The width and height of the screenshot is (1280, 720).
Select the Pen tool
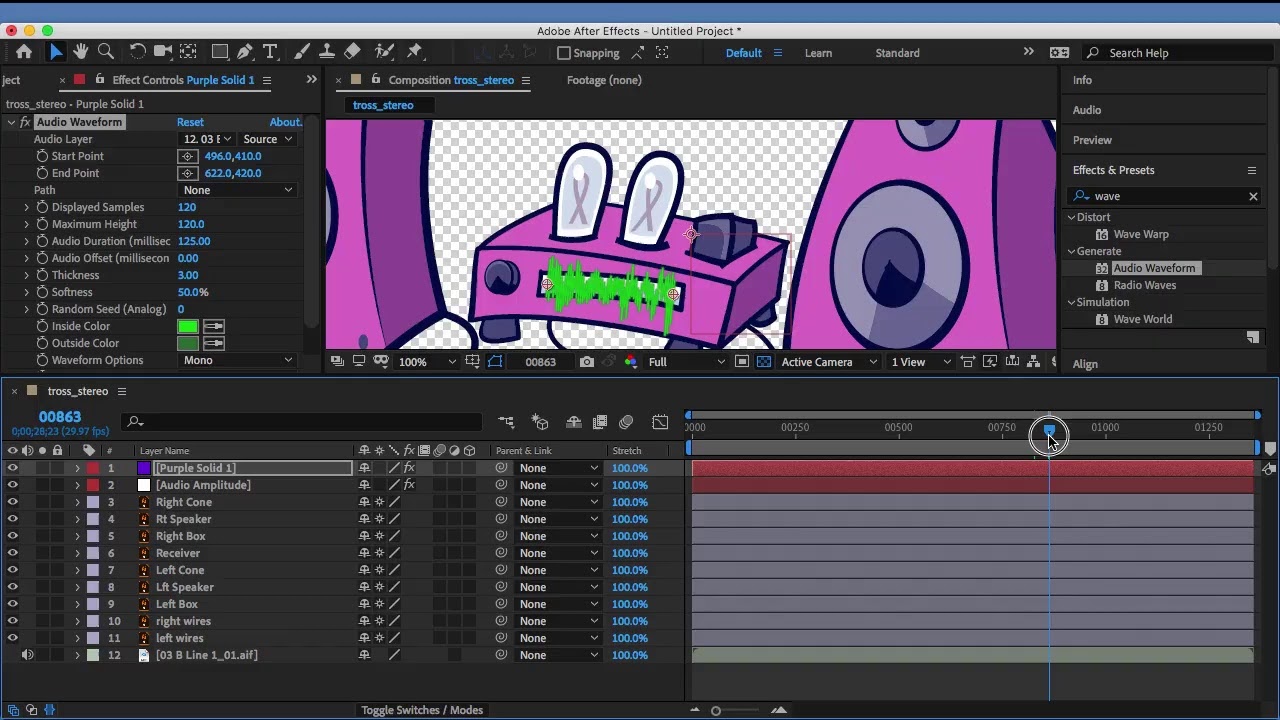[245, 52]
